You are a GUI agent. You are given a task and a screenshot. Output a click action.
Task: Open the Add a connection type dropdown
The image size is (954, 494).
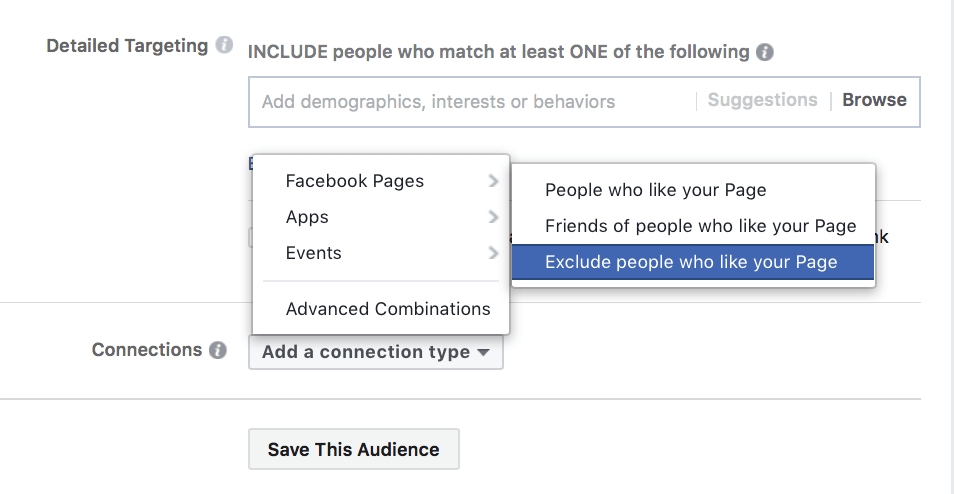375,352
